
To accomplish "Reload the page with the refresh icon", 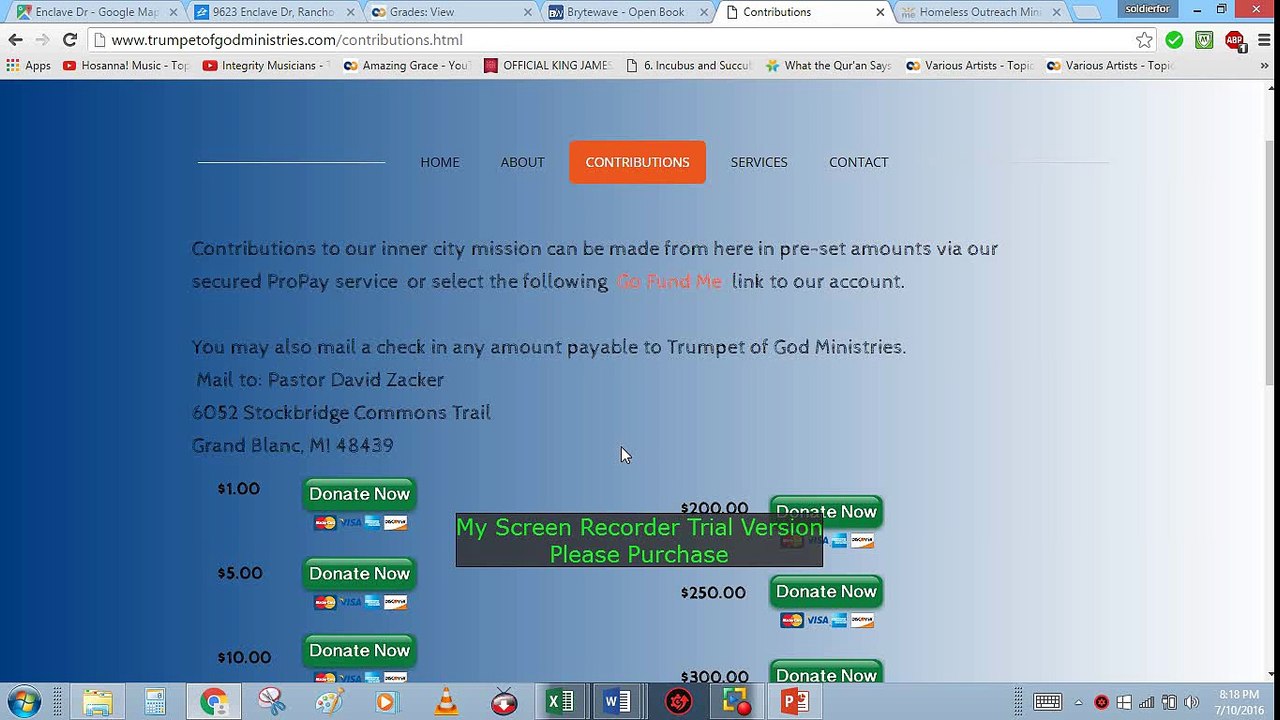I will point(69,40).
